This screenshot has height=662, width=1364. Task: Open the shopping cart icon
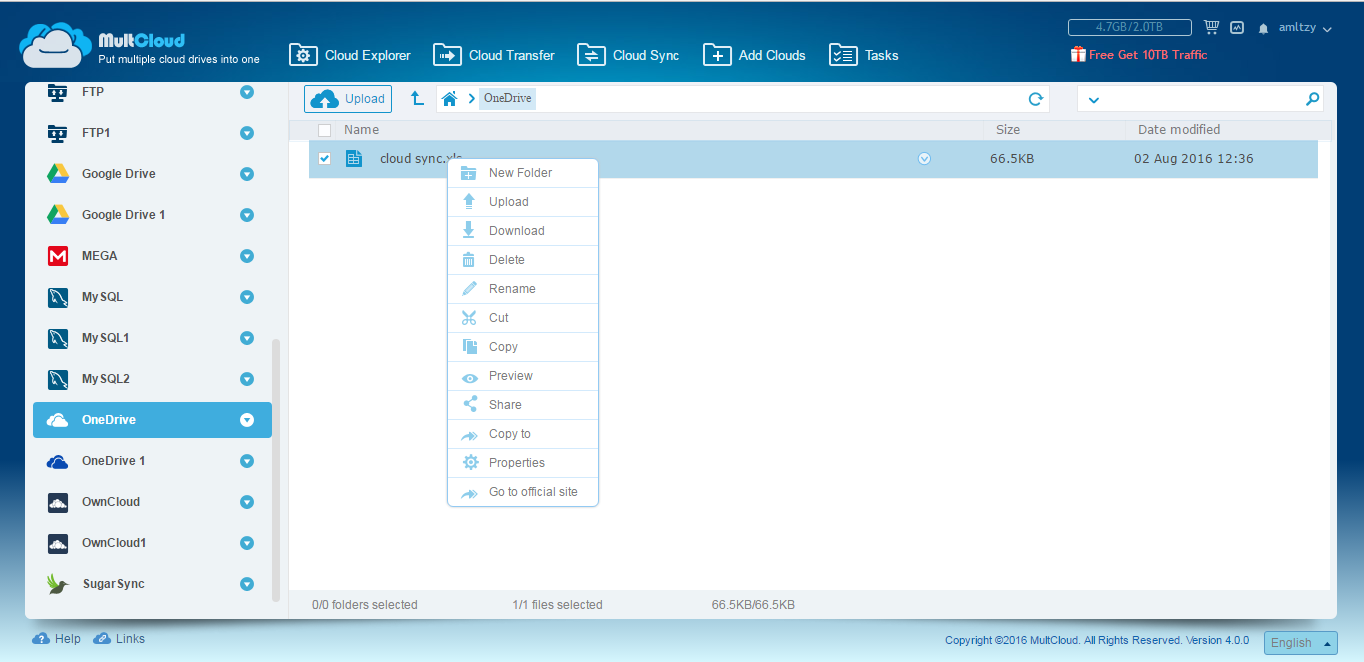(1211, 28)
